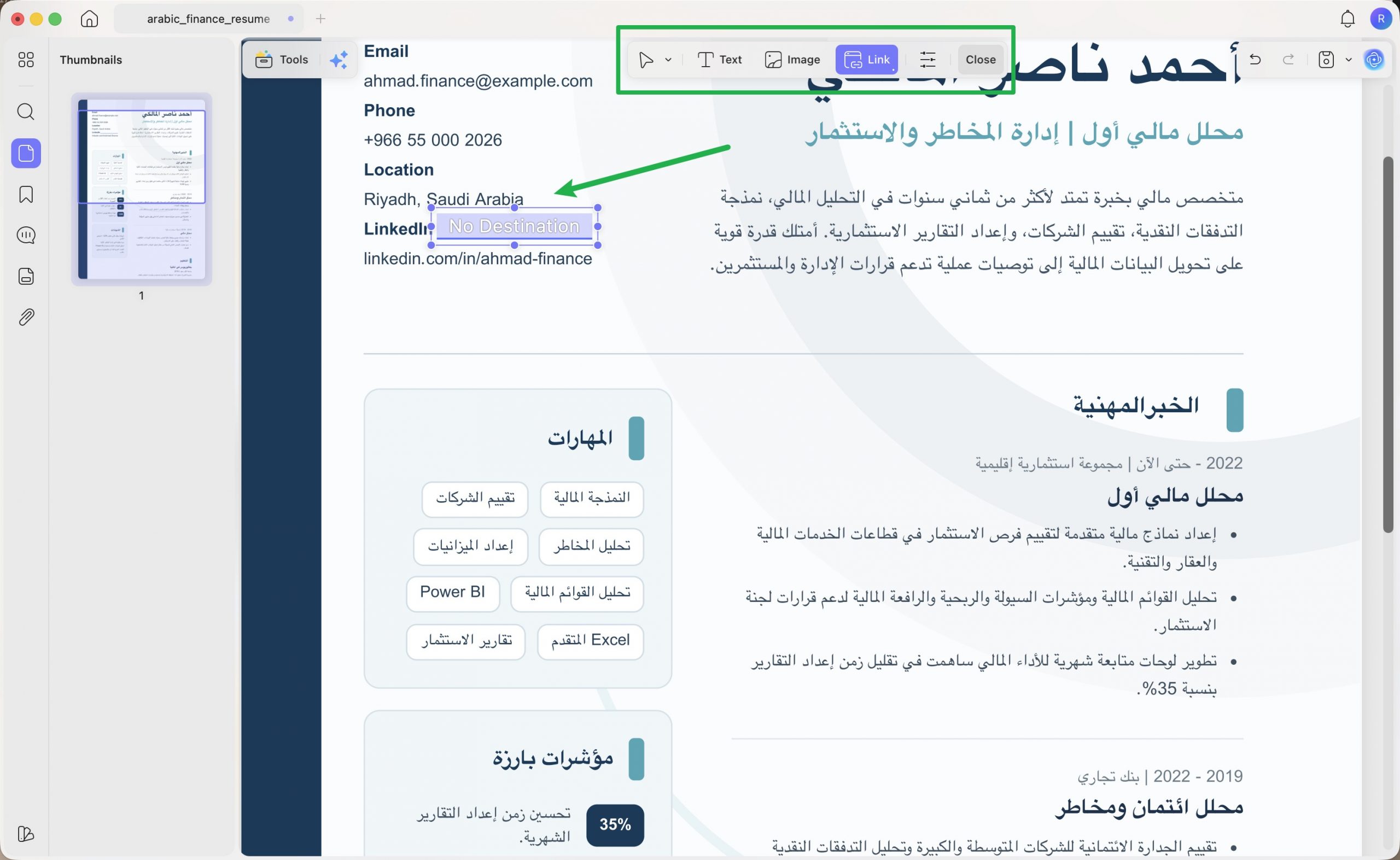Click the Location heading label
The image size is (1400, 860).
click(x=399, y=169)
